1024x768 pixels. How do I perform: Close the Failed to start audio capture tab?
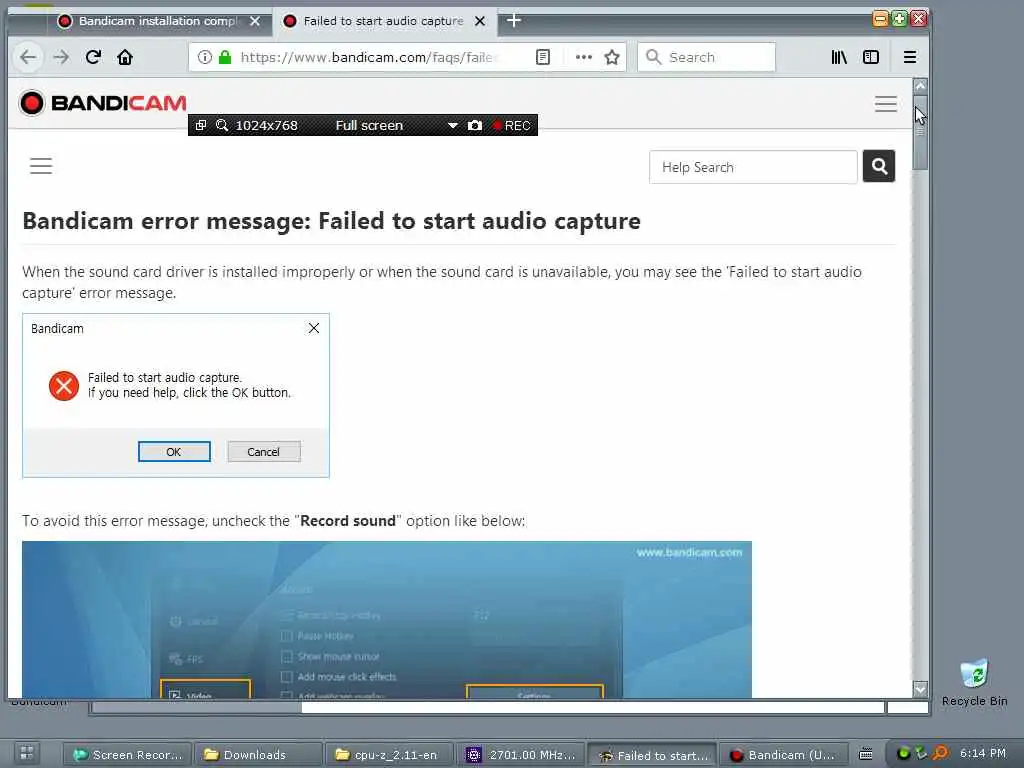pos(480,21)
